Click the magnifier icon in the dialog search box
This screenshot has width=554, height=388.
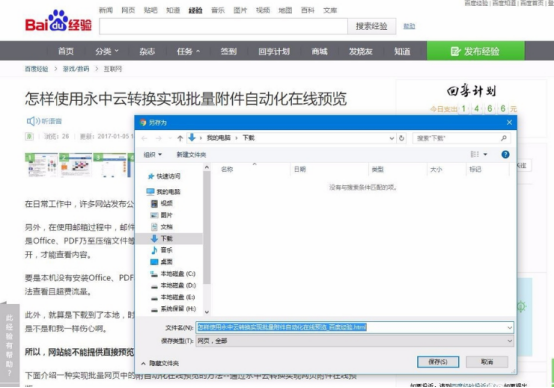(504, 138)
